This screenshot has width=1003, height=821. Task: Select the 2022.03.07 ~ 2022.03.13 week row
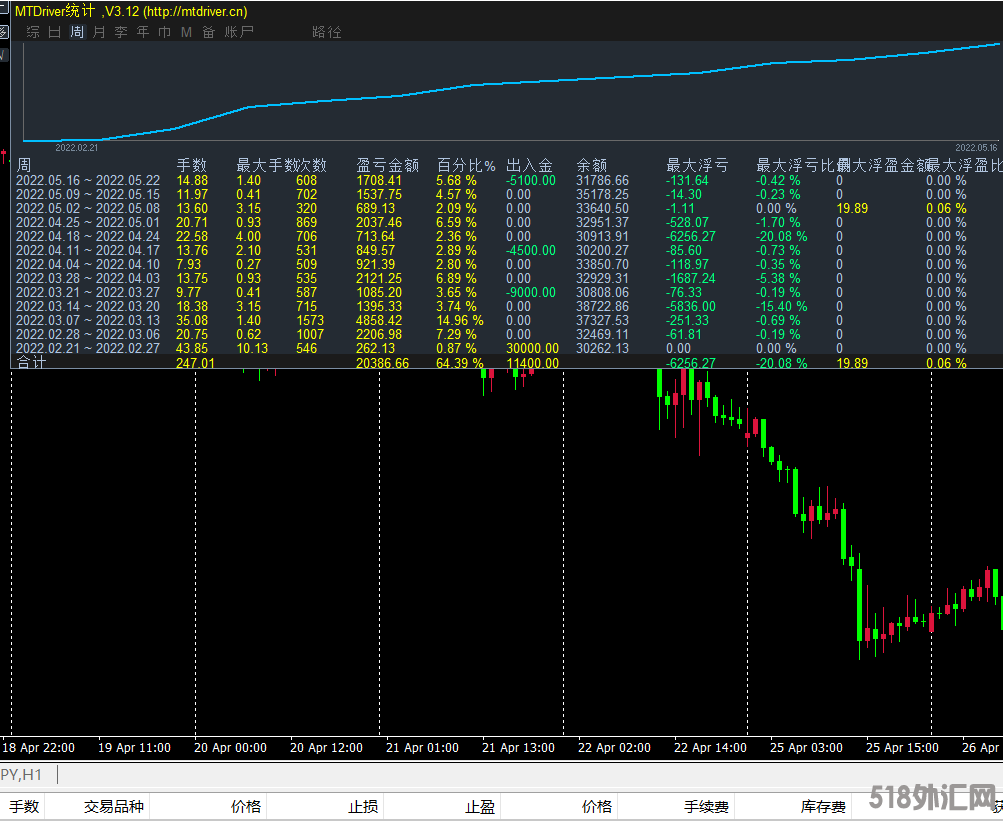point(88,321)
